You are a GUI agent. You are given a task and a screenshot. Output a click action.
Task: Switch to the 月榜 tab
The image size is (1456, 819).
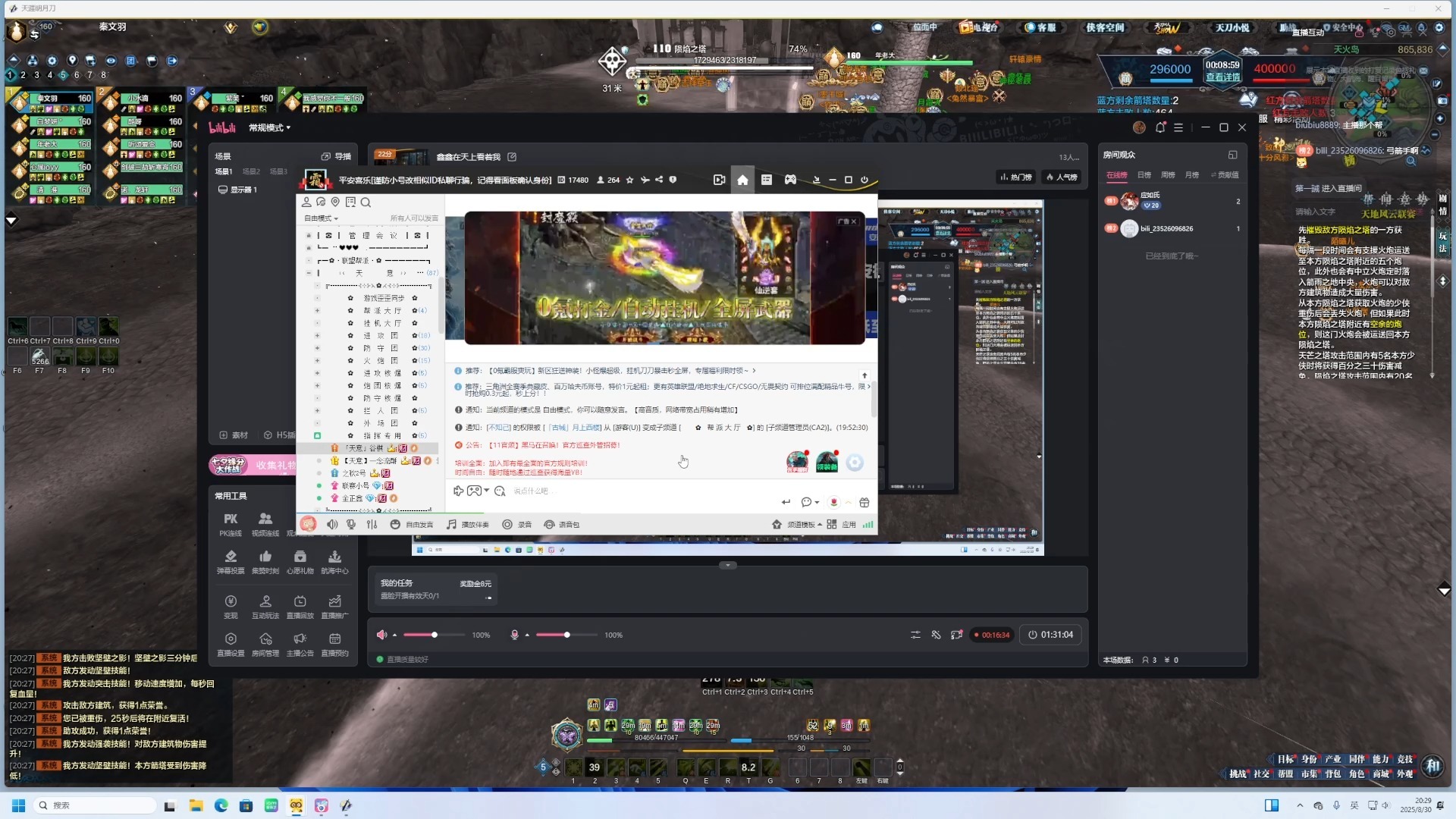[1192, 175]
